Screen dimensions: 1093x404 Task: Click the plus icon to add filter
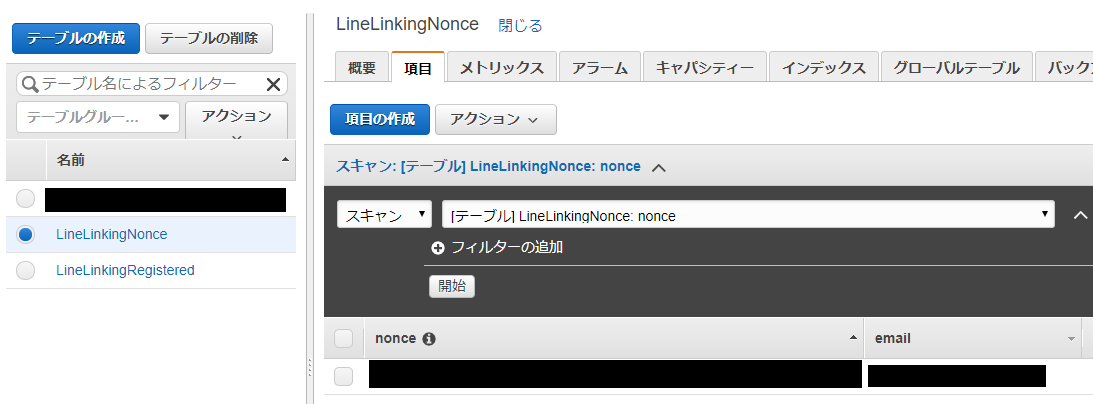pos(438,247)
